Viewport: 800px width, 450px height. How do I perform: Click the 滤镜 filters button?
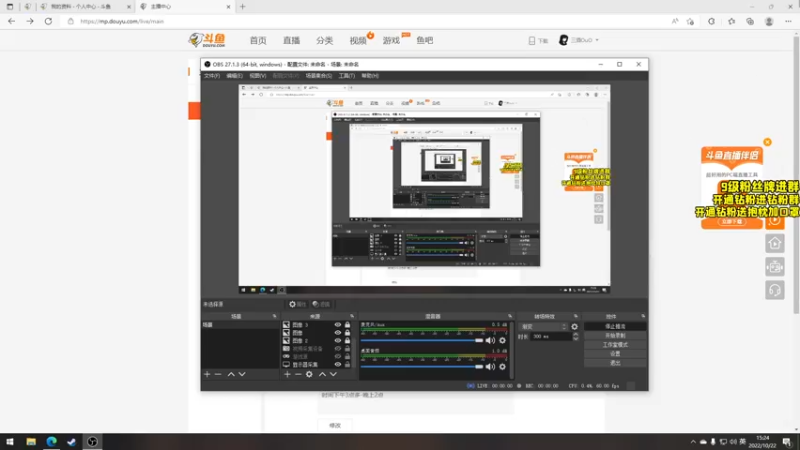321,304
